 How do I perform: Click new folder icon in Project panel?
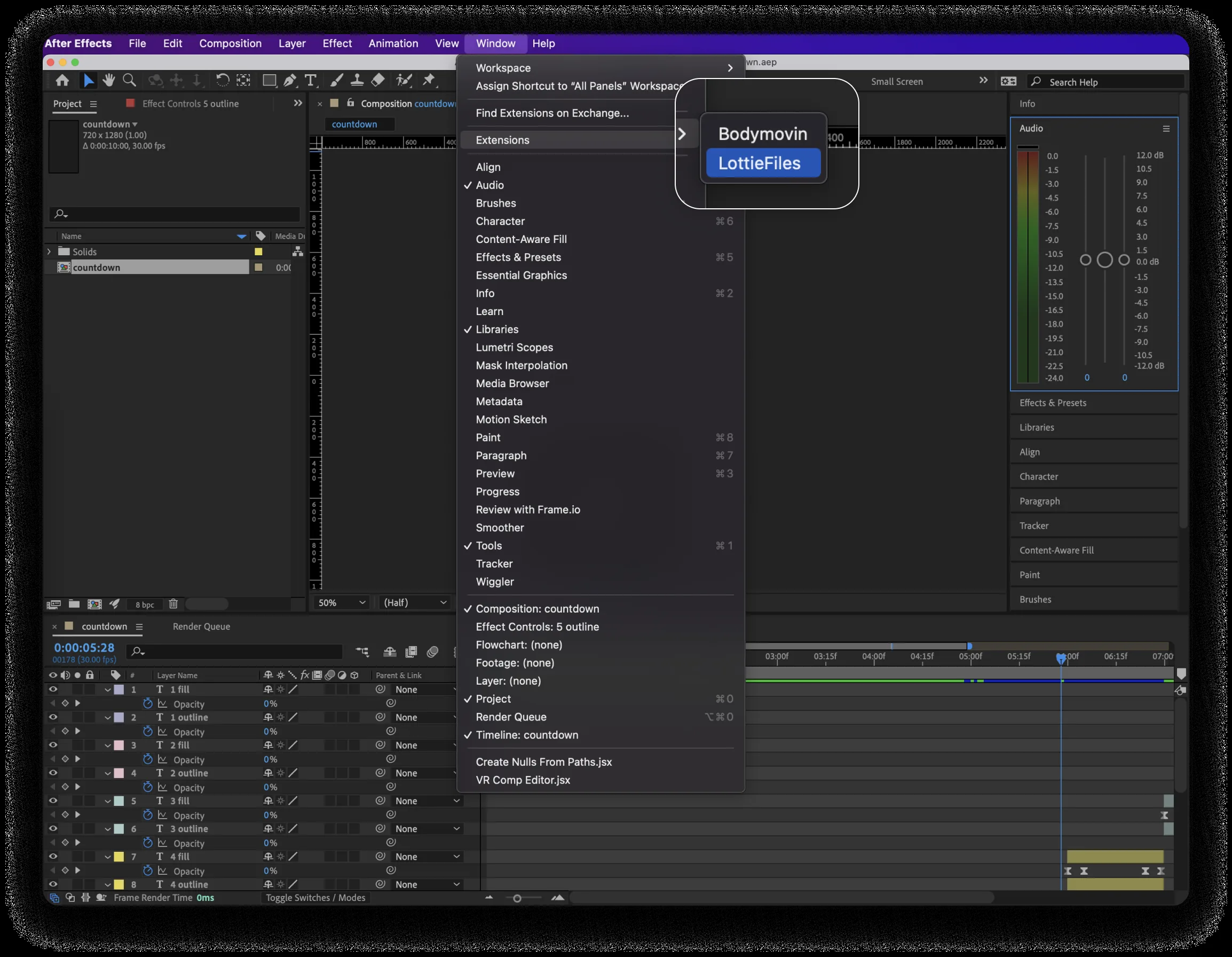(74, 605)
